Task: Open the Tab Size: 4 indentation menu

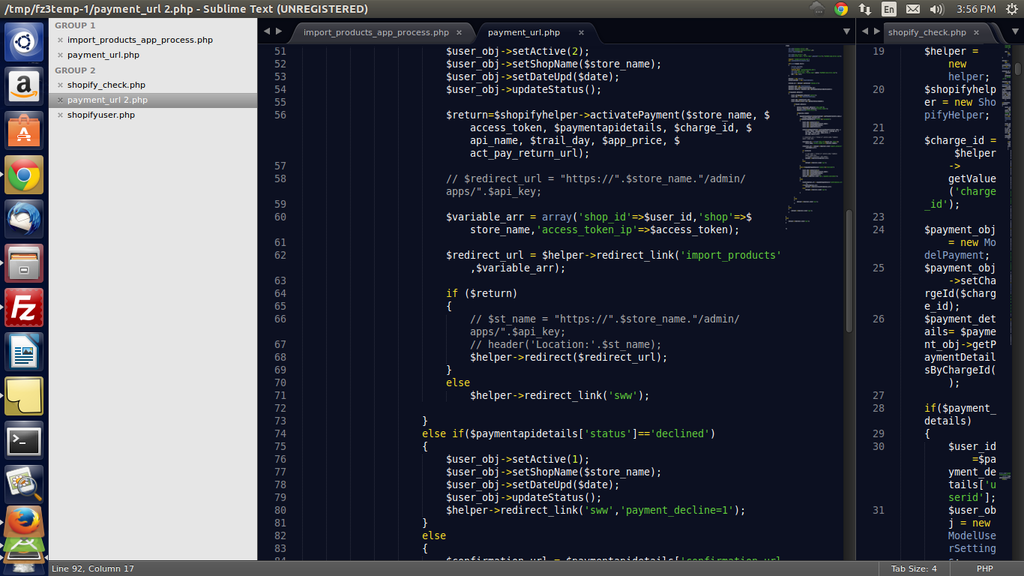Action: [914, 568]
